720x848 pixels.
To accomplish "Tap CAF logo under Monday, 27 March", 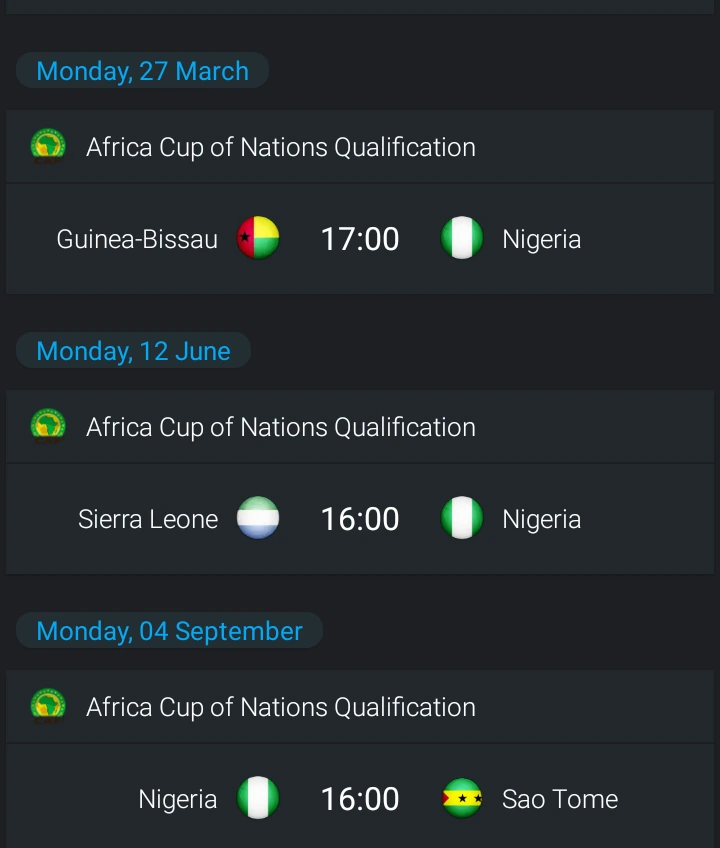I will [x=48, y=146].
